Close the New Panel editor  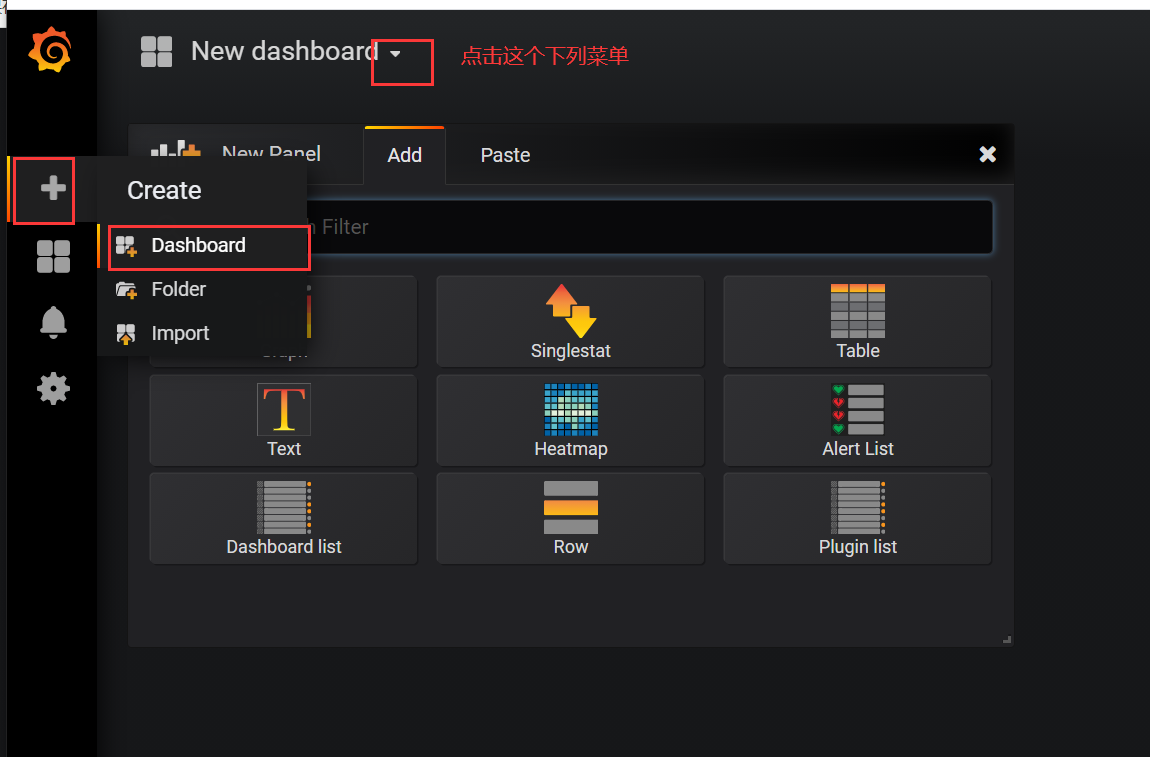click(x=988, y=154)
